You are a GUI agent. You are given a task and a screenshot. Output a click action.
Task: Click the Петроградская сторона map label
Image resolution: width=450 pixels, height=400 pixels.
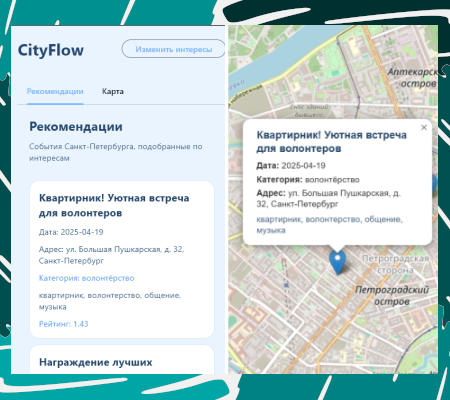(395, 264)
